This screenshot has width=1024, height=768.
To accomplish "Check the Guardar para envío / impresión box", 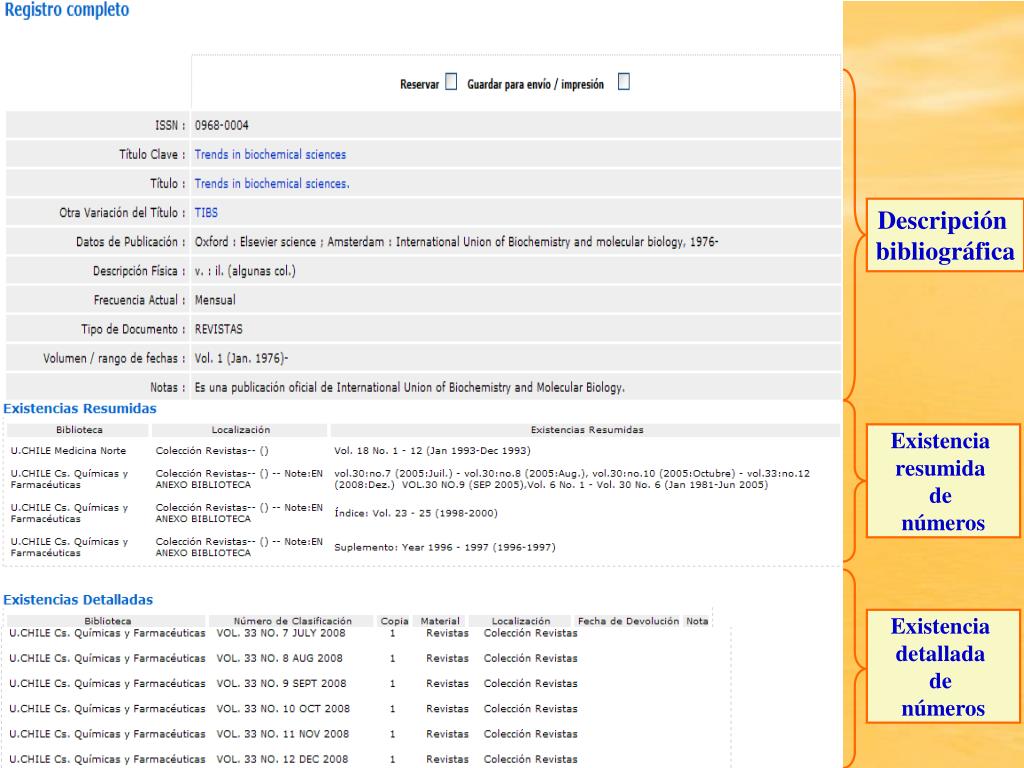I will click(x=624, y=82).
